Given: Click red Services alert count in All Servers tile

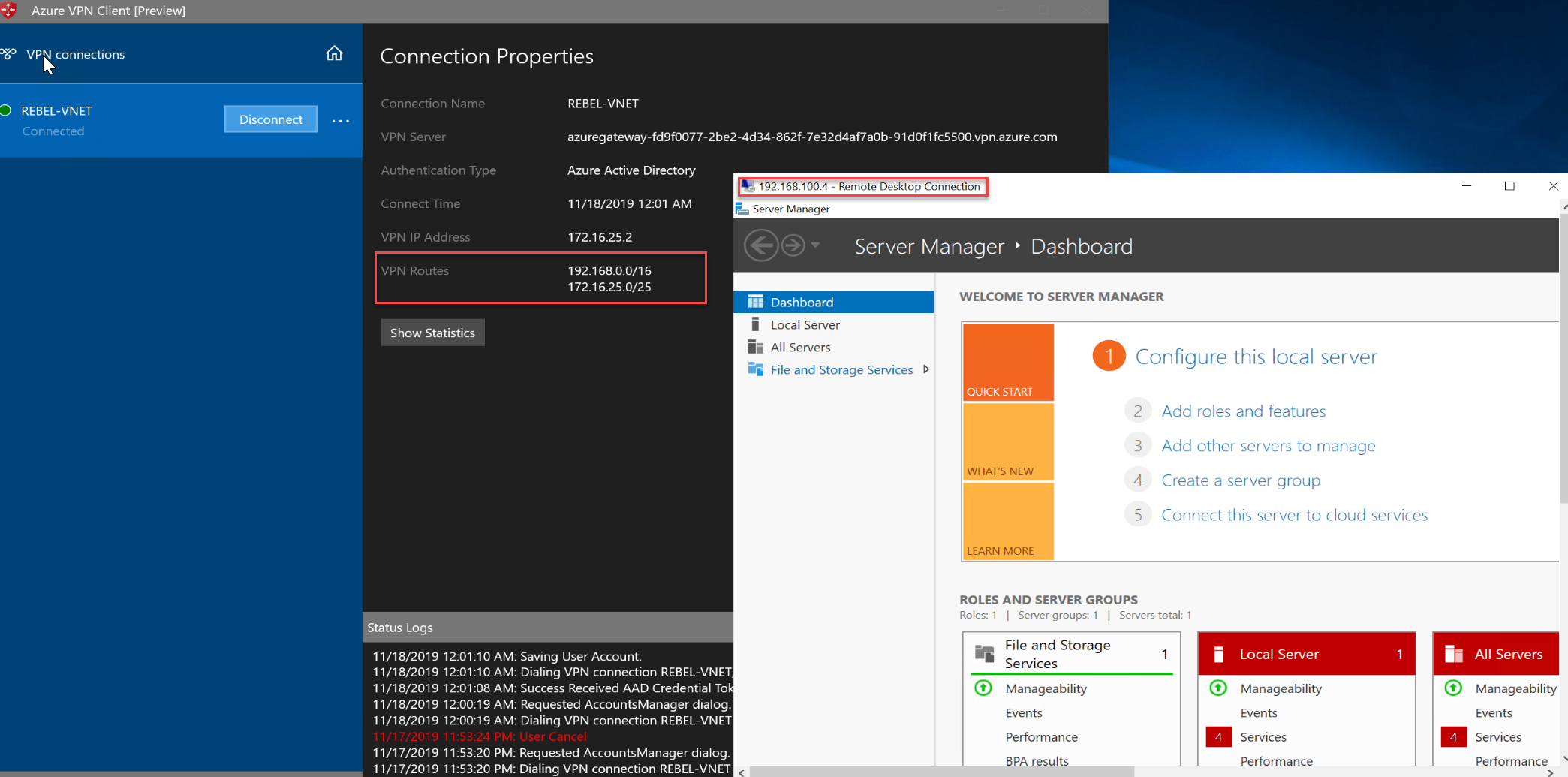Looking at the screenshot, I should [1453, 736].
